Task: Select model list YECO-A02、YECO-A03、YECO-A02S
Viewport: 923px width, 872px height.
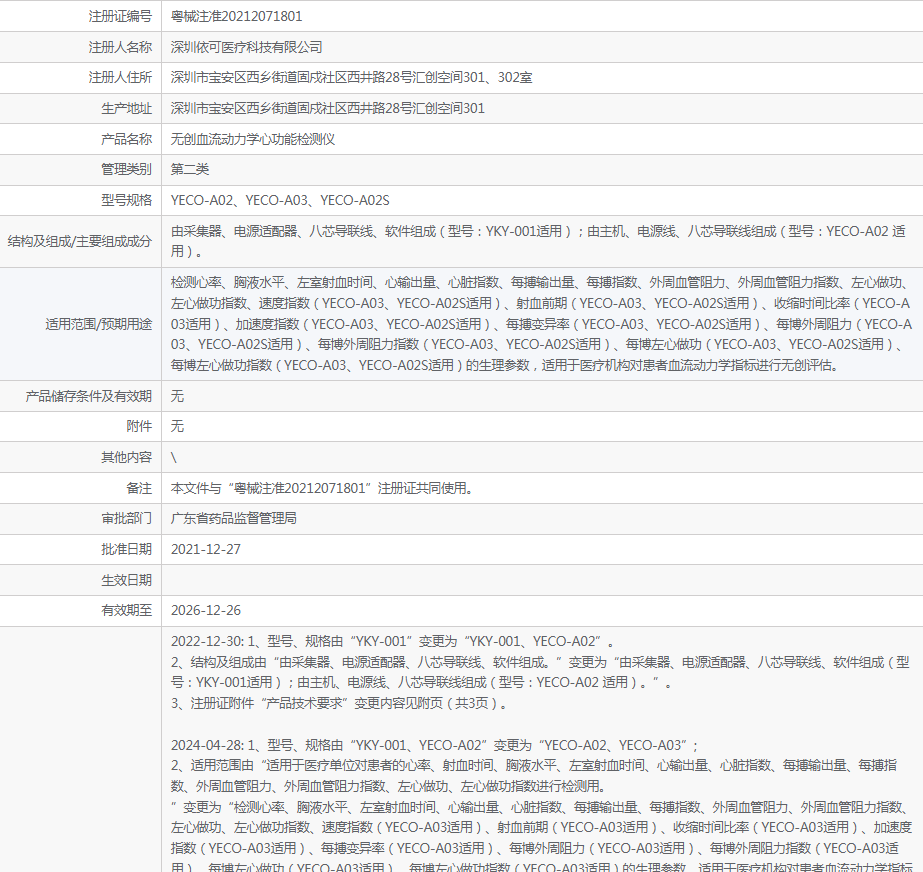Action: point(280,200)
